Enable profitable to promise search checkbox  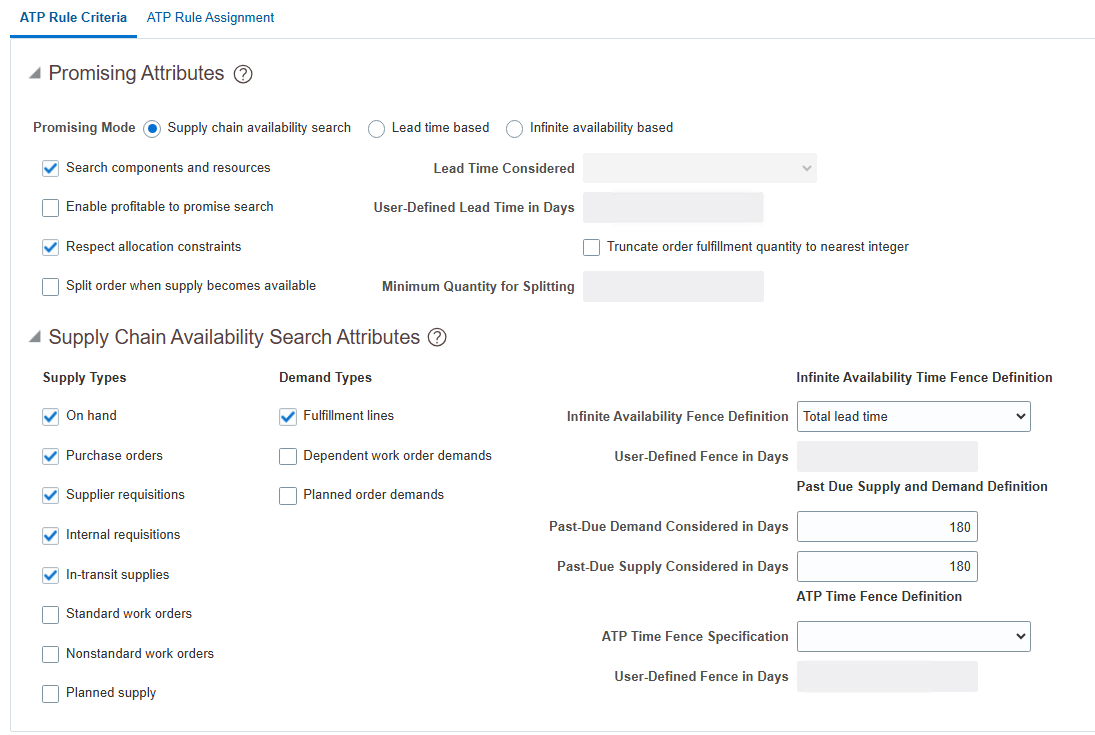[51, 208]
